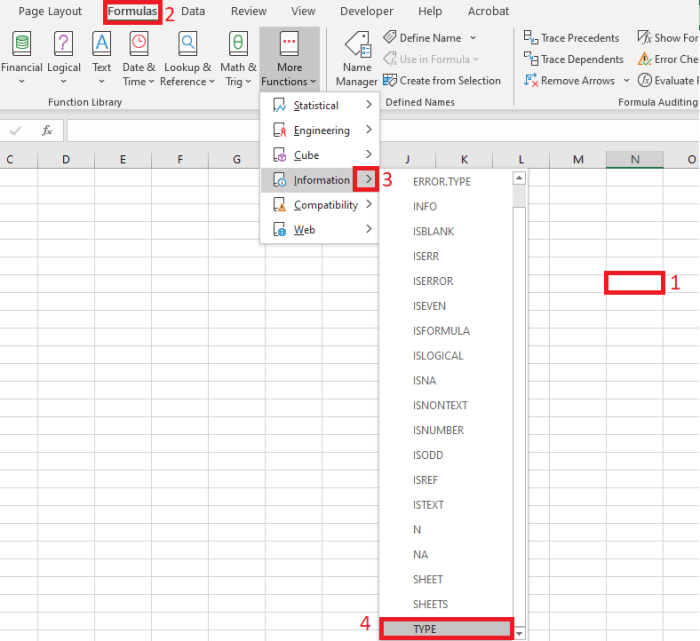Screen dimensions: 700x641
Task: Open the Text functions library
Action: tap(101, 57)
